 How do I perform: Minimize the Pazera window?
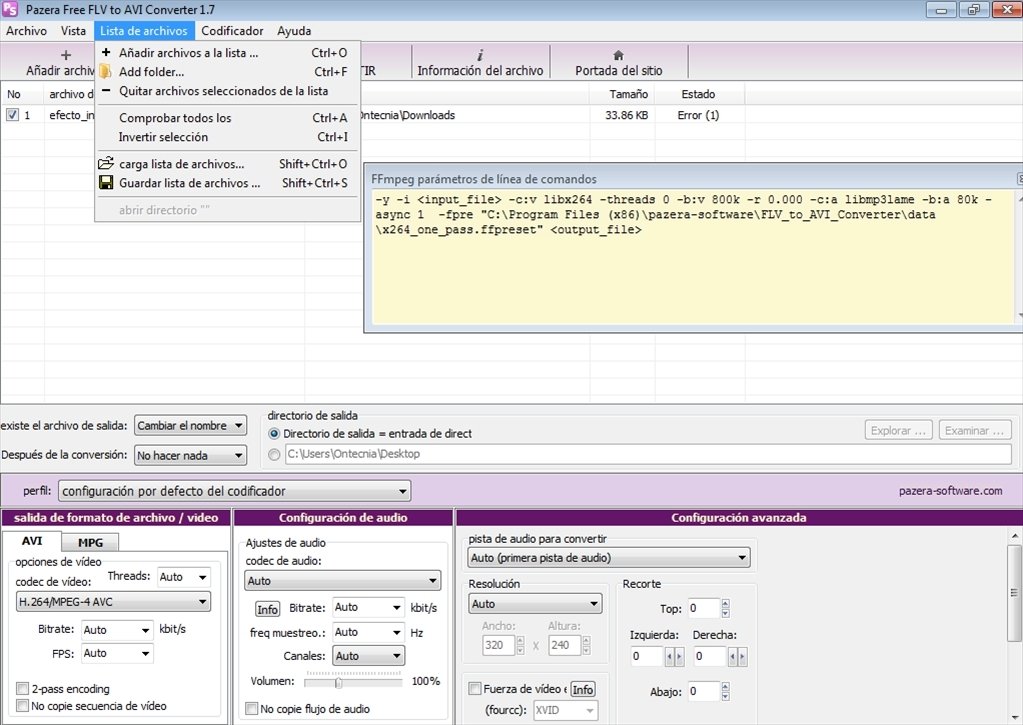(x=941, y=10)
